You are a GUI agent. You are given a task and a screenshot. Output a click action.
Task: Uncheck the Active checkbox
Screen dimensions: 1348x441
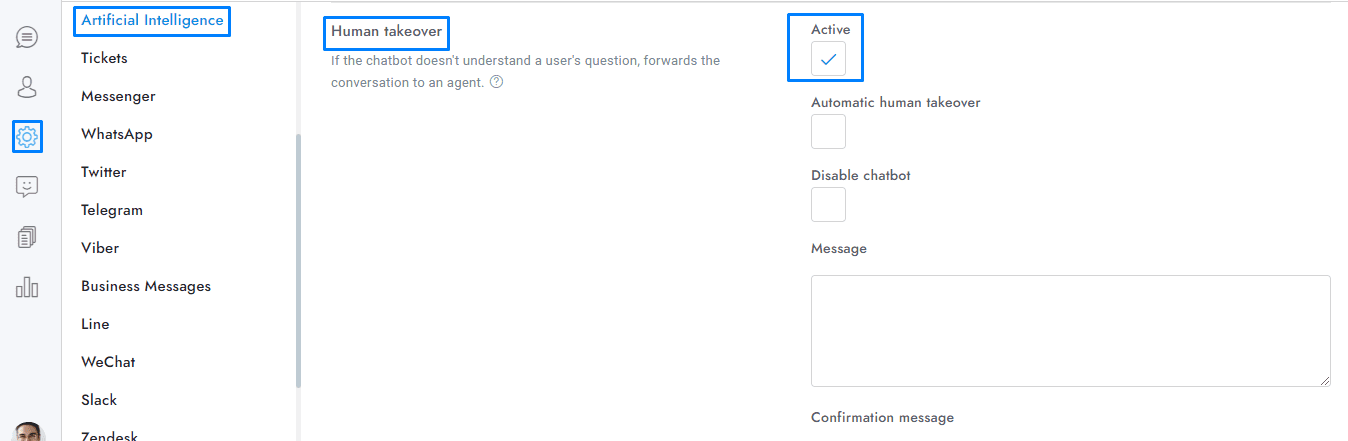click(828, 60)
